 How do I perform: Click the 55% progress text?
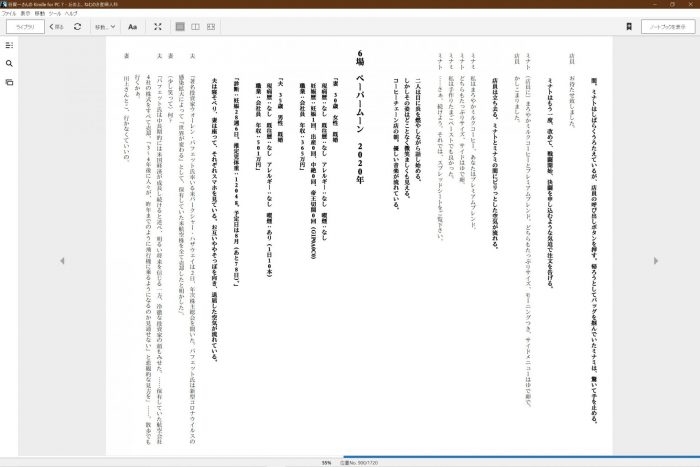coord(326,463)
